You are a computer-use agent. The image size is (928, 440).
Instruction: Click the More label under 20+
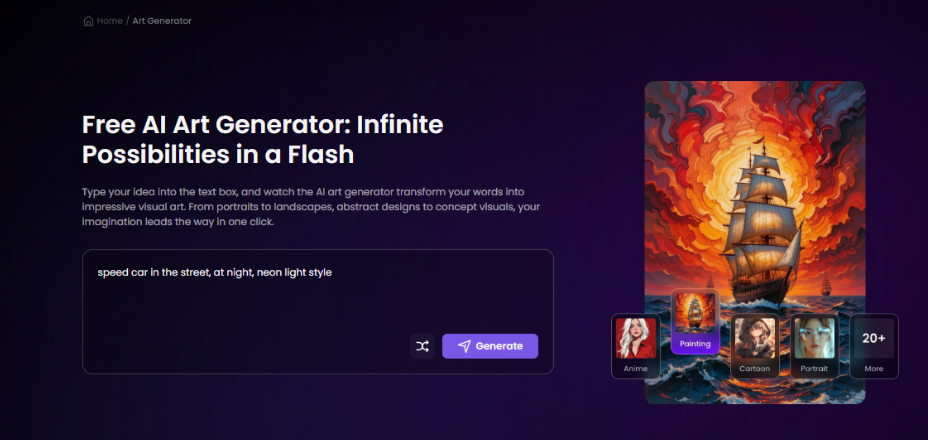click(874, 368)
